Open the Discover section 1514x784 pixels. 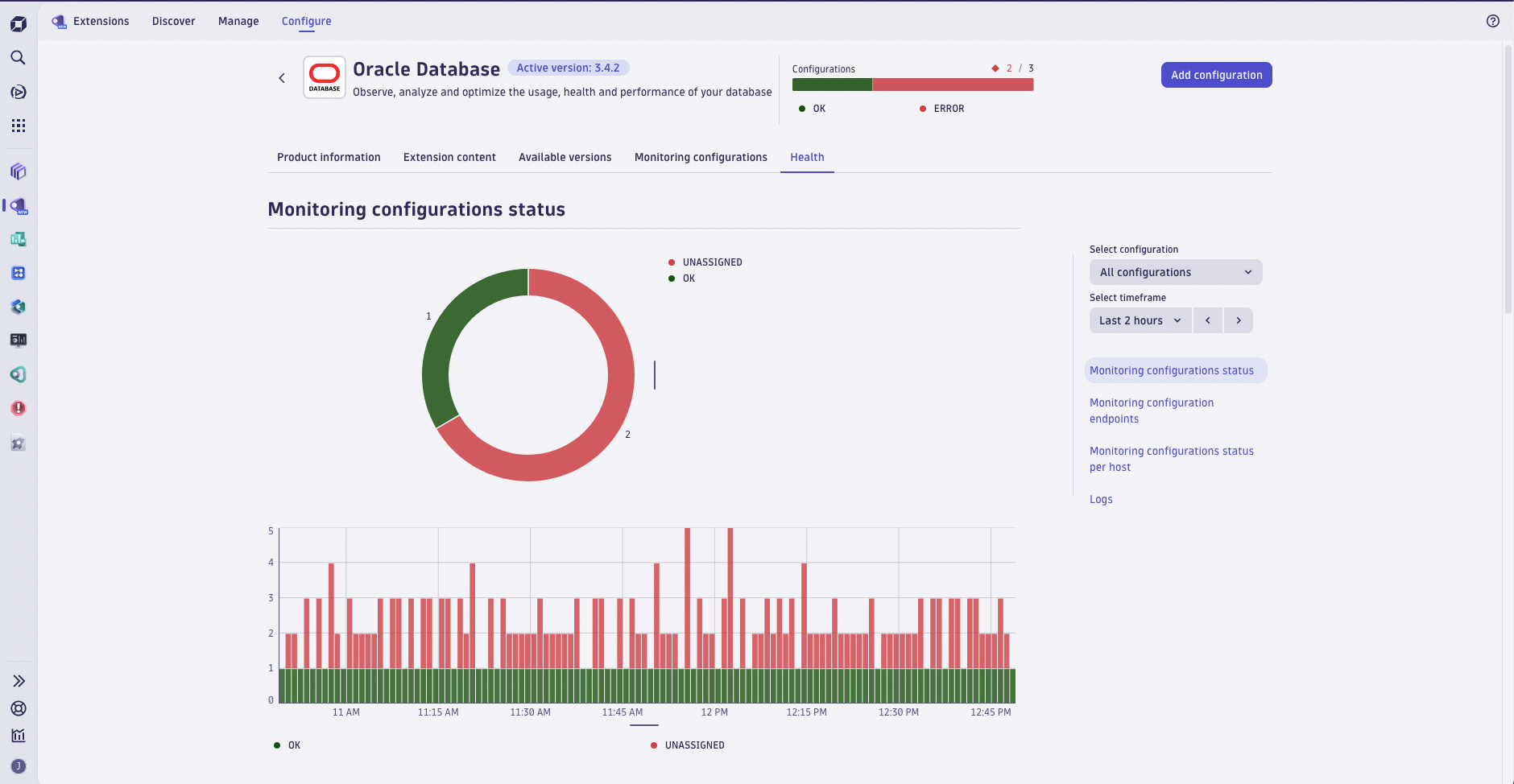[174, 22]
